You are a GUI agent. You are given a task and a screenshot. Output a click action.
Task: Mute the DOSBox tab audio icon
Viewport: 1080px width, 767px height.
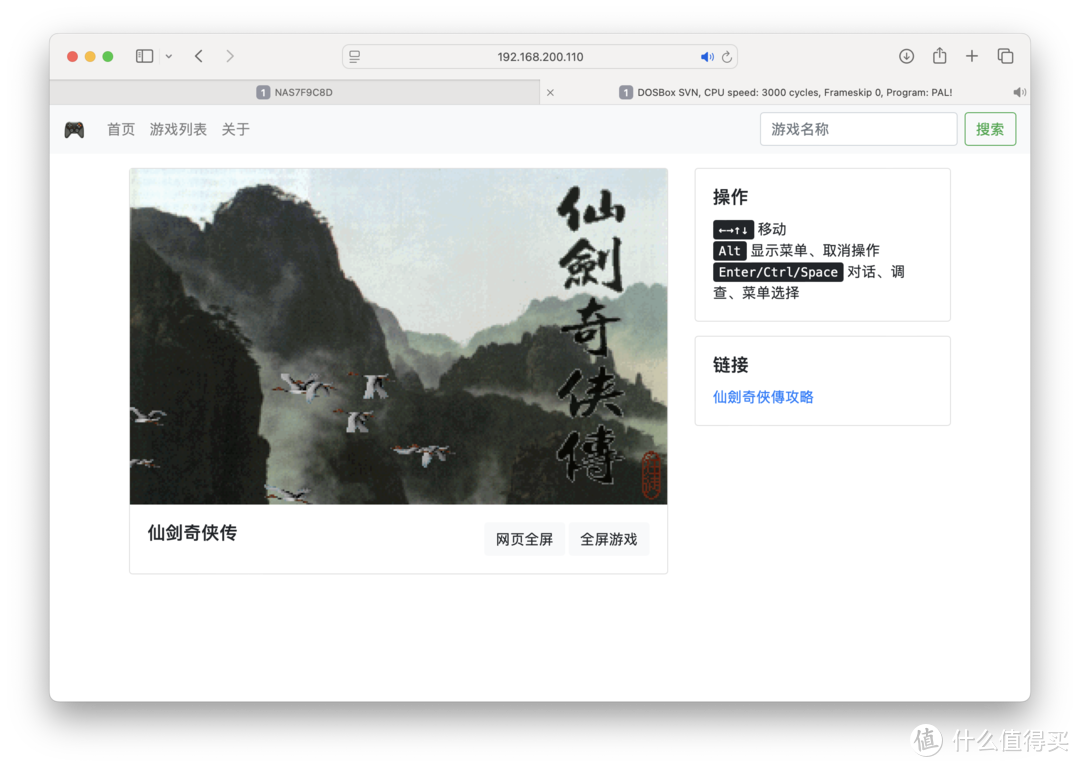click(1019, 91)
